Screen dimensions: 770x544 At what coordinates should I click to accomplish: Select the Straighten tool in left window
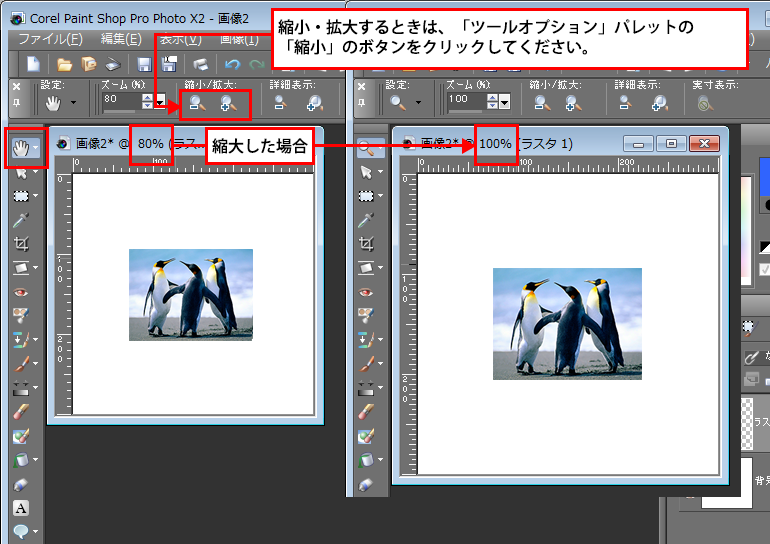[x=21, y=268]
